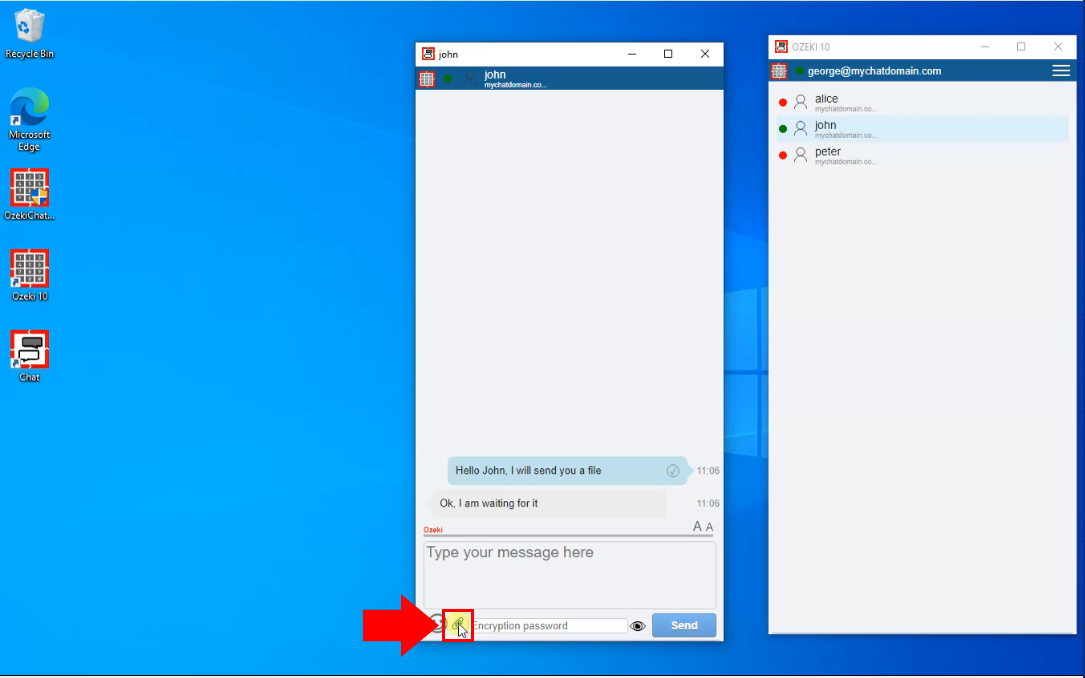This screenshot has width=1085, height=678.
Task: Toggle encryption password visibility eye icon
Action: [638, 626]
